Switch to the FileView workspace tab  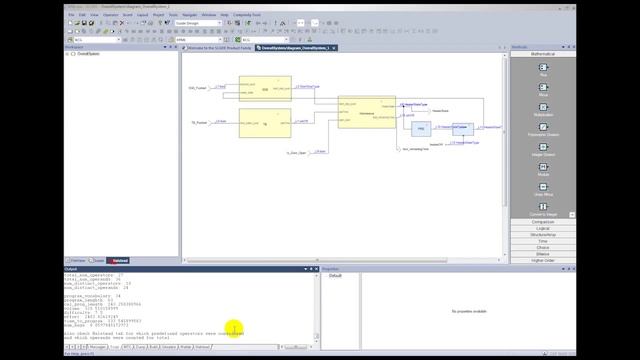76,260
